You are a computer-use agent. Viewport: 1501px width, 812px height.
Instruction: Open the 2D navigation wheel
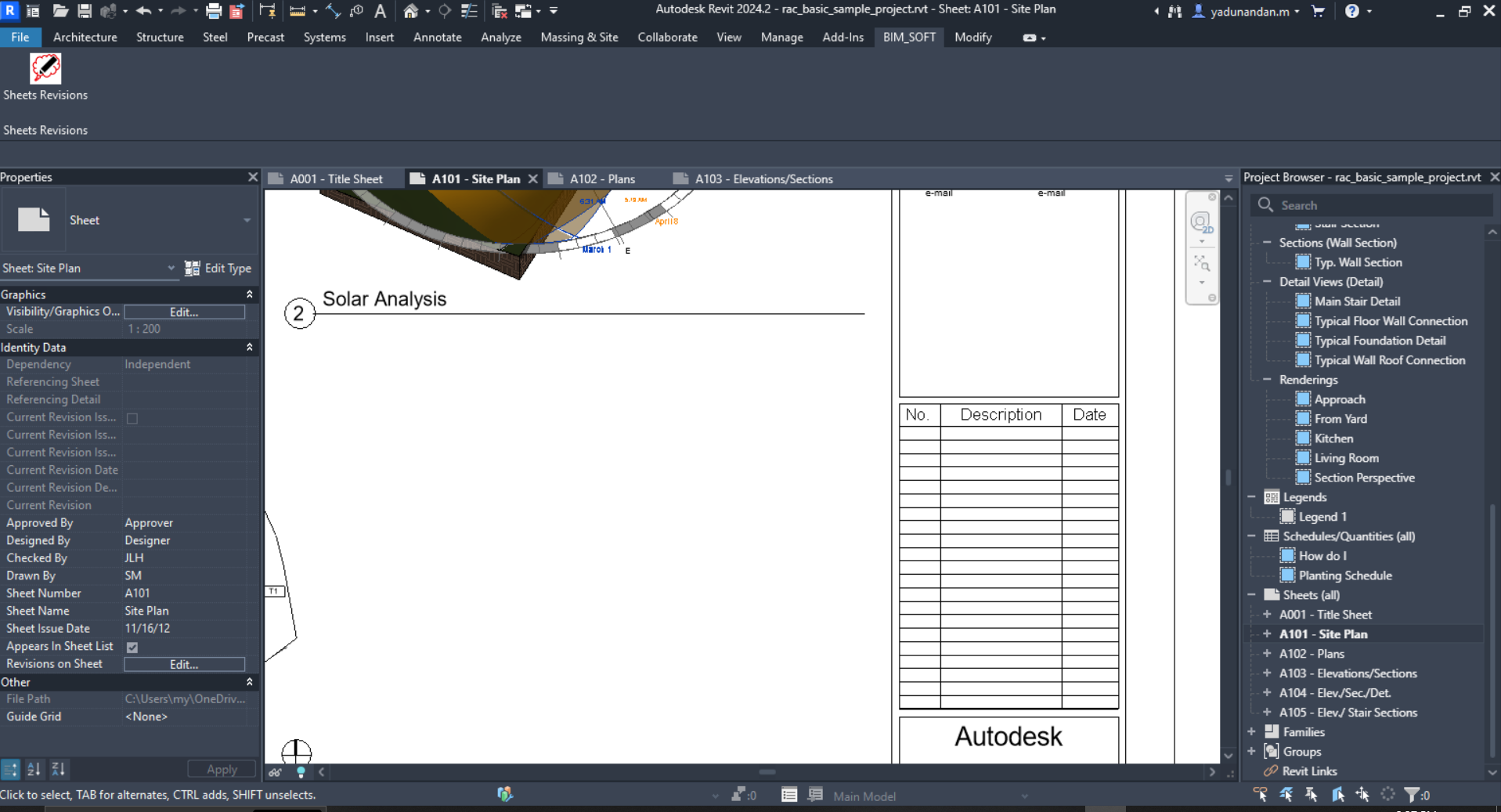click(x=1201, y=223)
